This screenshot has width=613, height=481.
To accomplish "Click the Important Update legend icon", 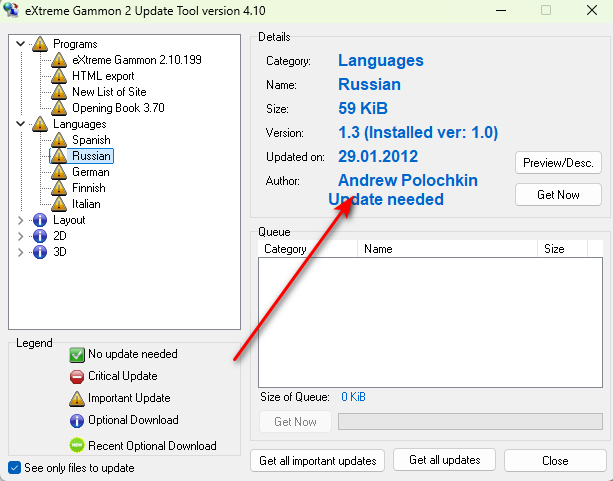I will 77,398.
